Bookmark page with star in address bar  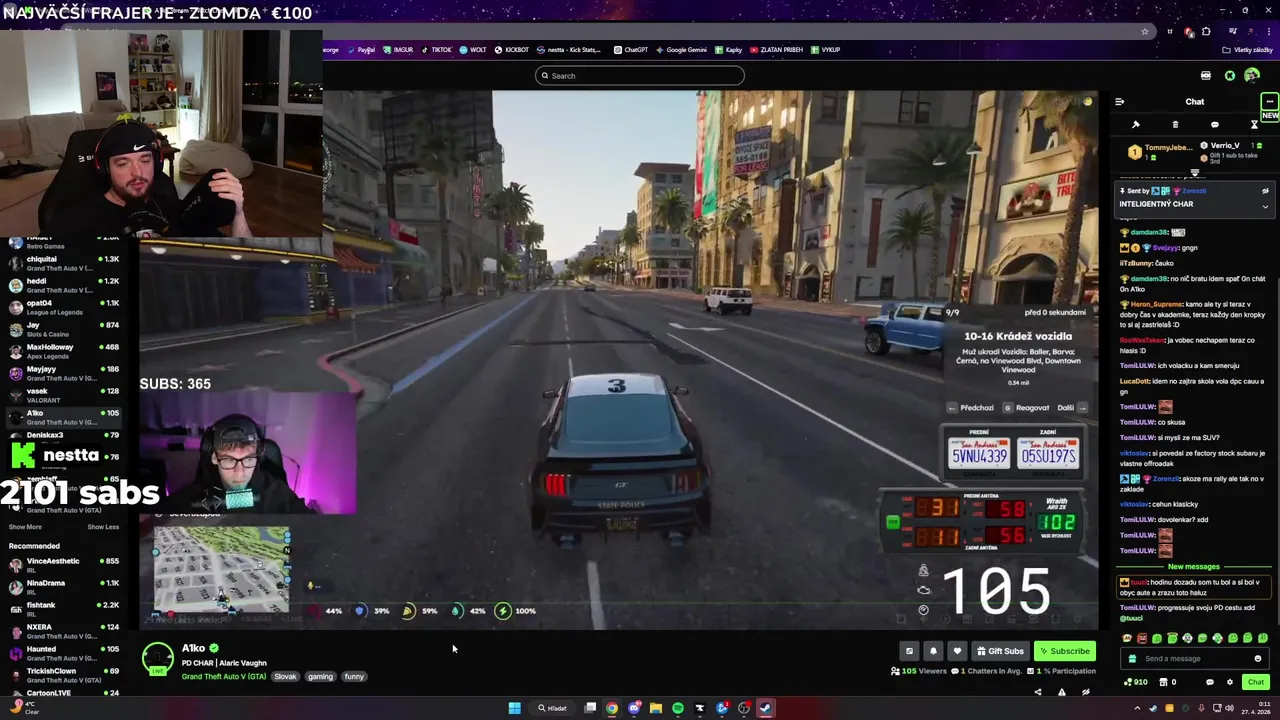(x=1145, y=31)
